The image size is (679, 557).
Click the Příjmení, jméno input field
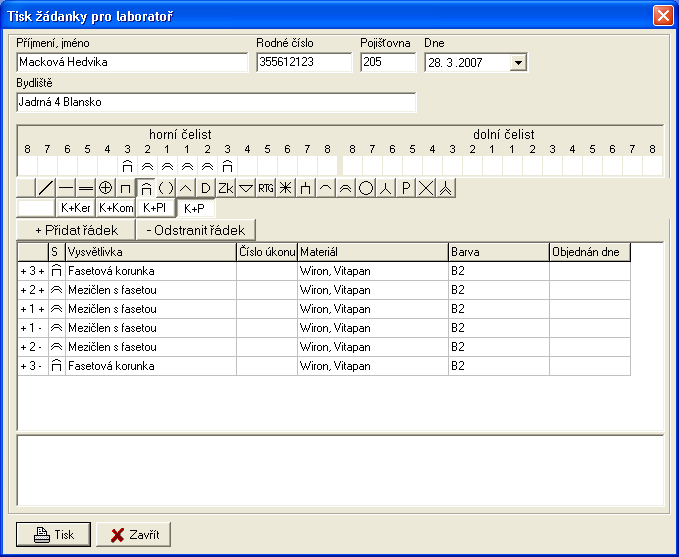coord(132,63)
